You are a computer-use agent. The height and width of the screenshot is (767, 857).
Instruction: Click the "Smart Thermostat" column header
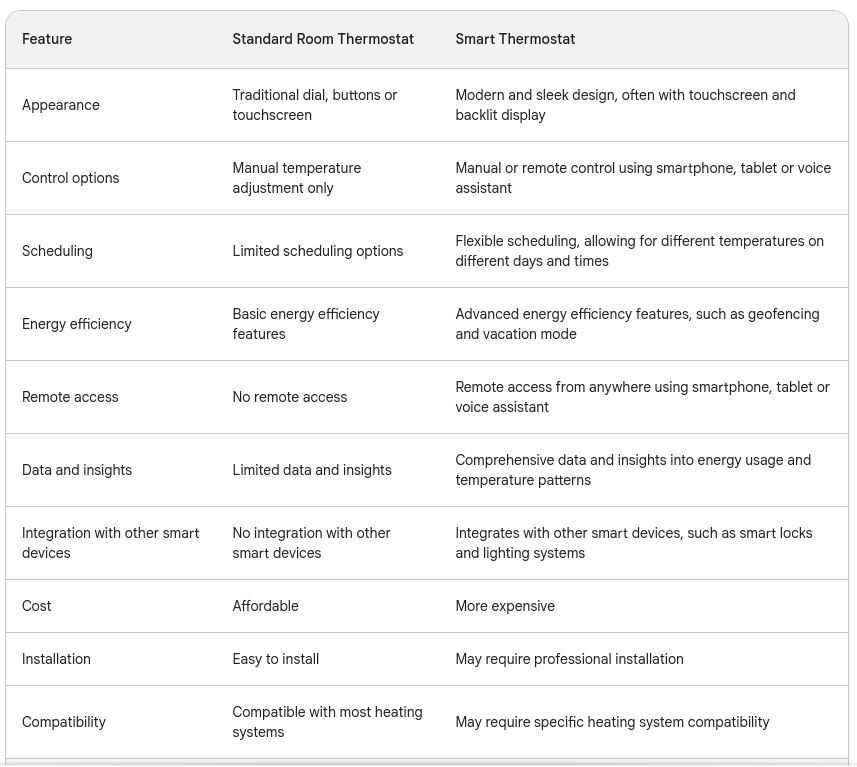point(515,39)
